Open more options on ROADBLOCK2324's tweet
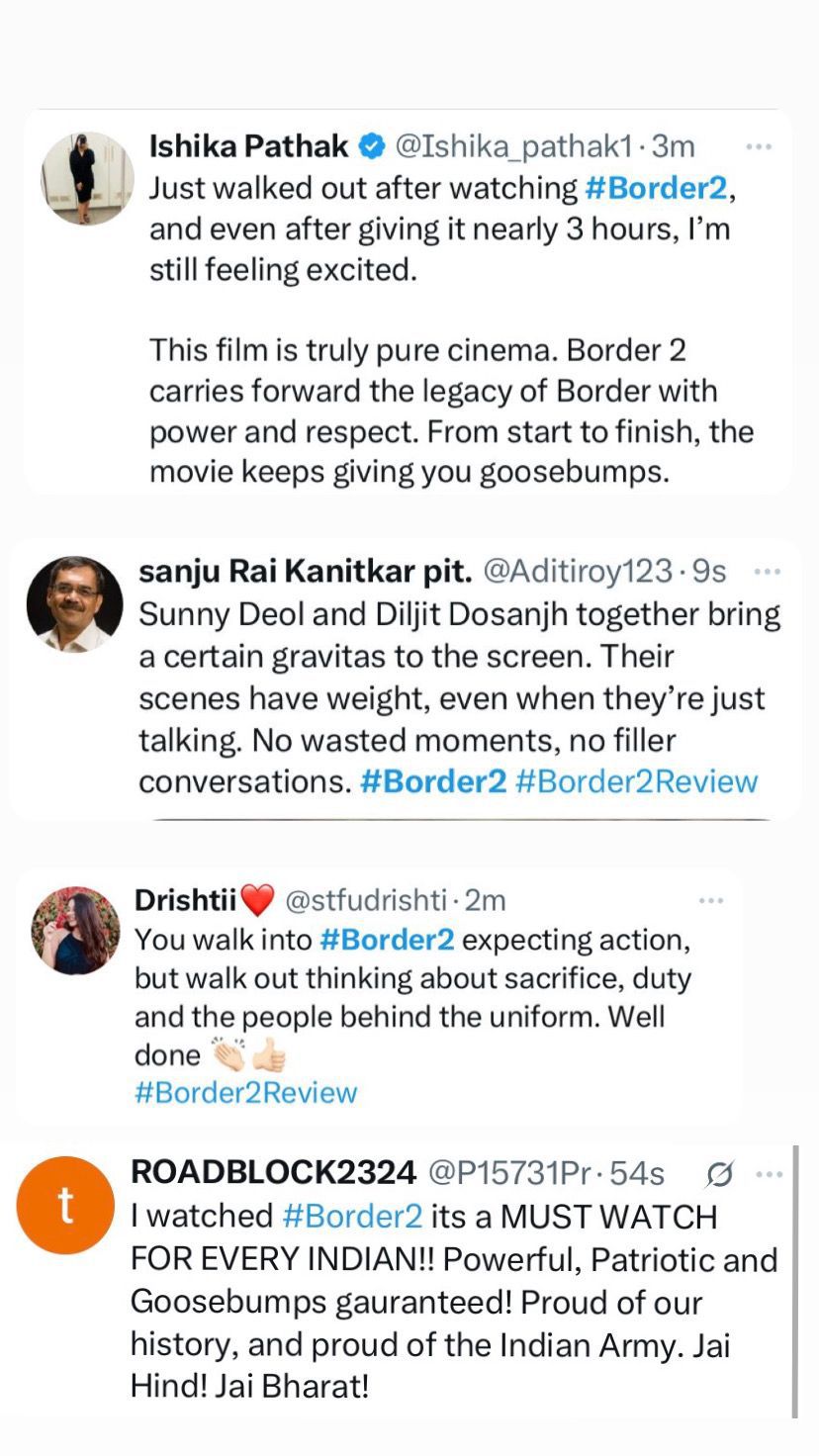Image resolution: width=819 pixels, height=1456 pixels. click(x=769, y=1174)
